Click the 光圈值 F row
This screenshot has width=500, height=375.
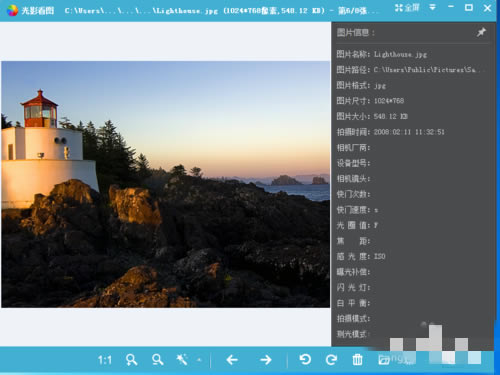coord(357,225)
